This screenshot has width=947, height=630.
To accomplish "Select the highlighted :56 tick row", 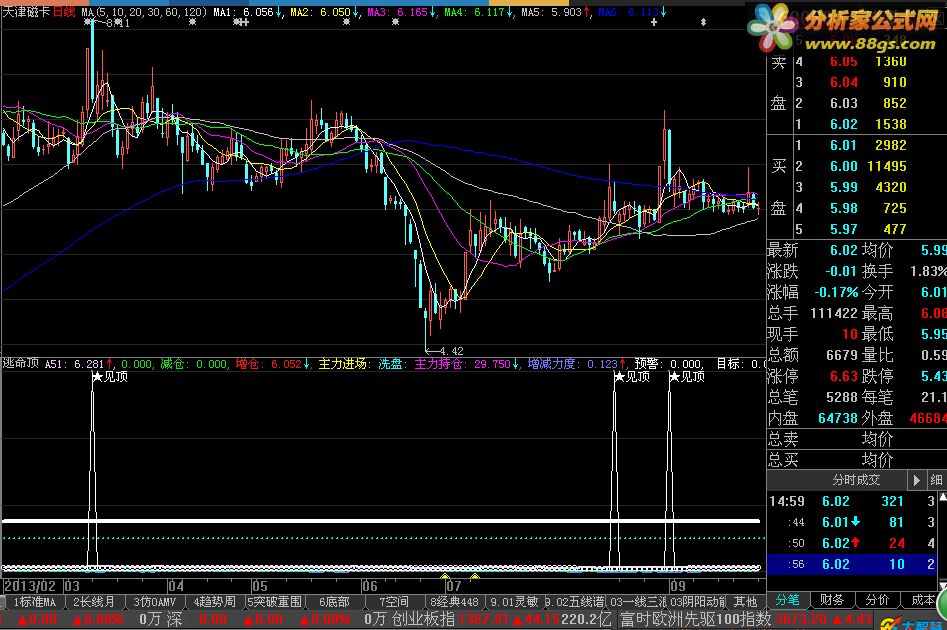I will coord(852,564).
